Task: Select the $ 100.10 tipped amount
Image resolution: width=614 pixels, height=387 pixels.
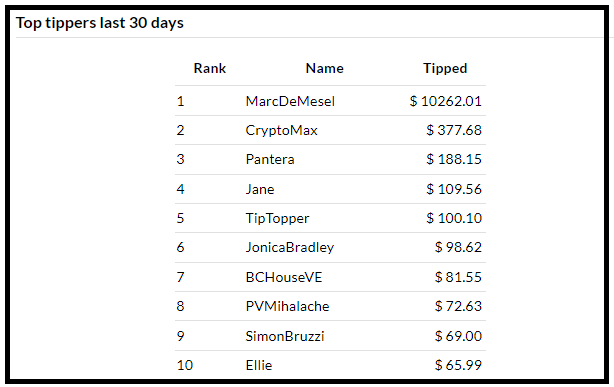Action: click(x=454, y=218)
